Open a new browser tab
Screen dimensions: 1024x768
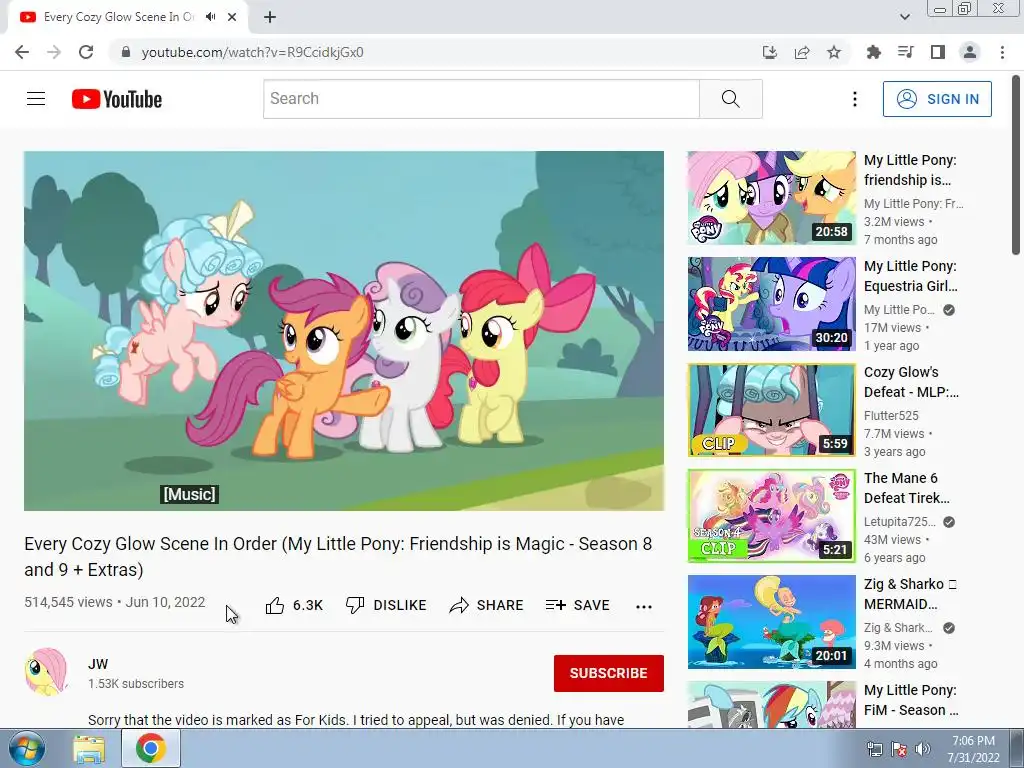[270, 17]
